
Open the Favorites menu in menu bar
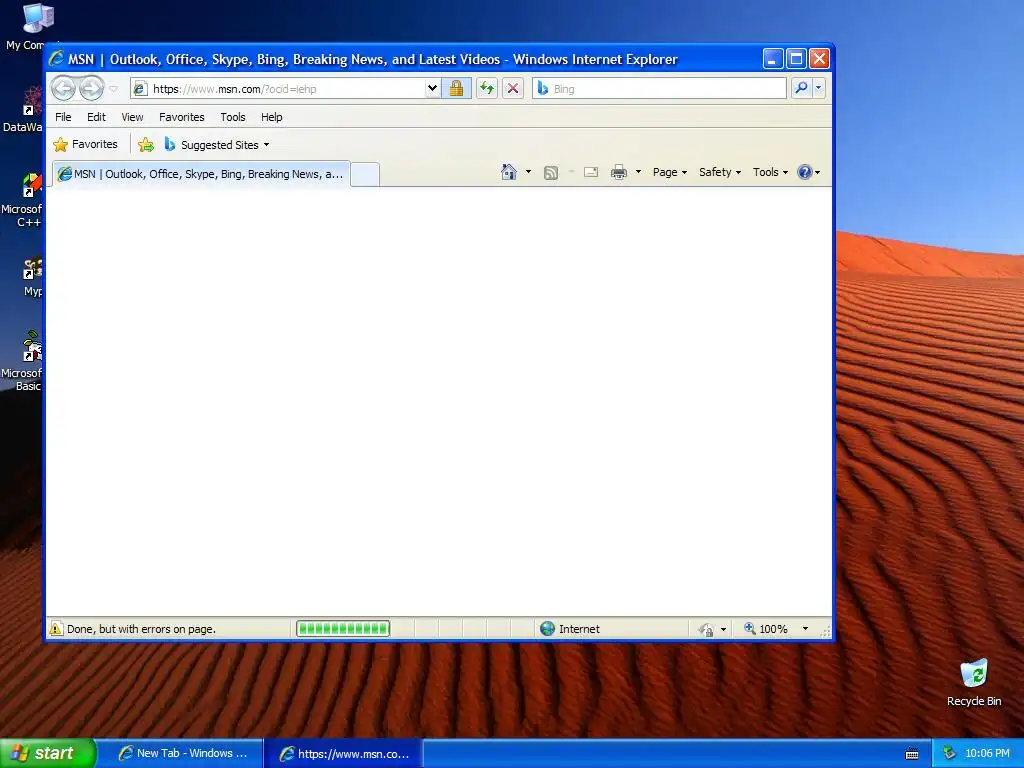(182, 117)
